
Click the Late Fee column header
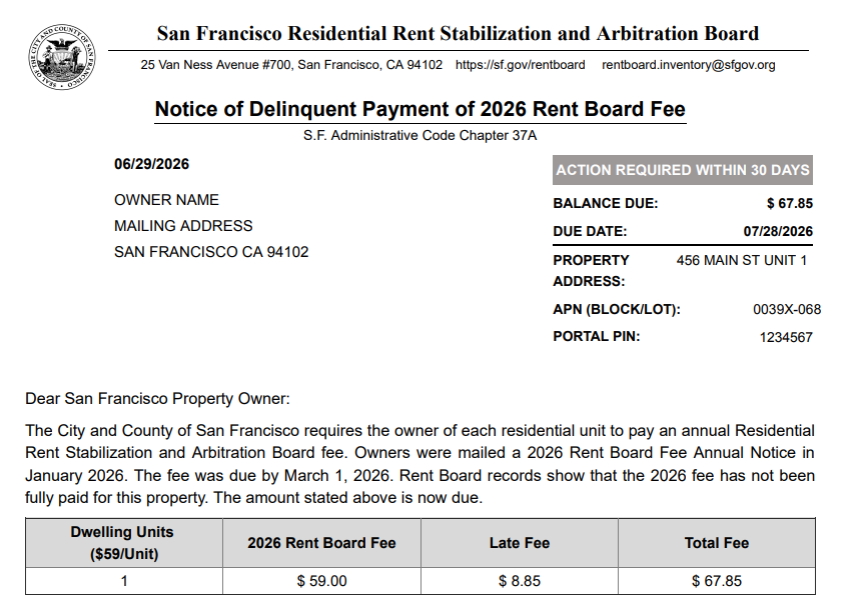pyautogui.click(x=519, y=543)
